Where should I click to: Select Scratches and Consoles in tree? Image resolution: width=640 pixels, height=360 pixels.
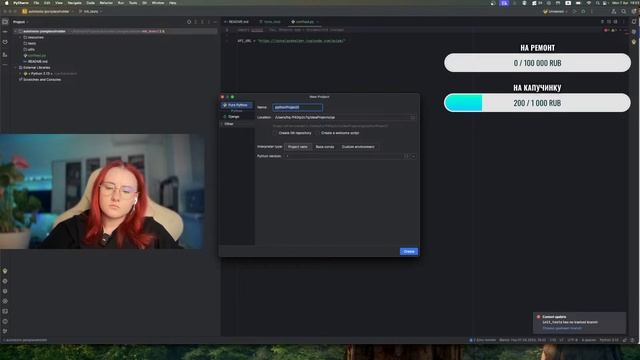click(42, 80)
